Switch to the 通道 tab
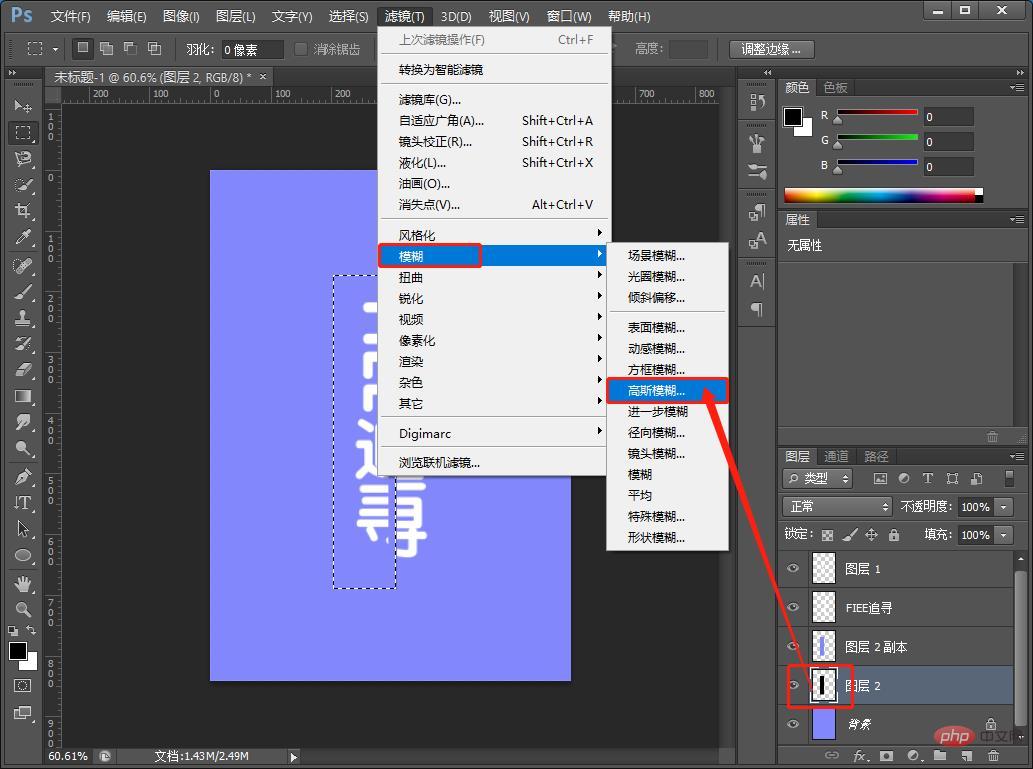The width and height of the screenshot is (1033, 769). tap(836, 456)
